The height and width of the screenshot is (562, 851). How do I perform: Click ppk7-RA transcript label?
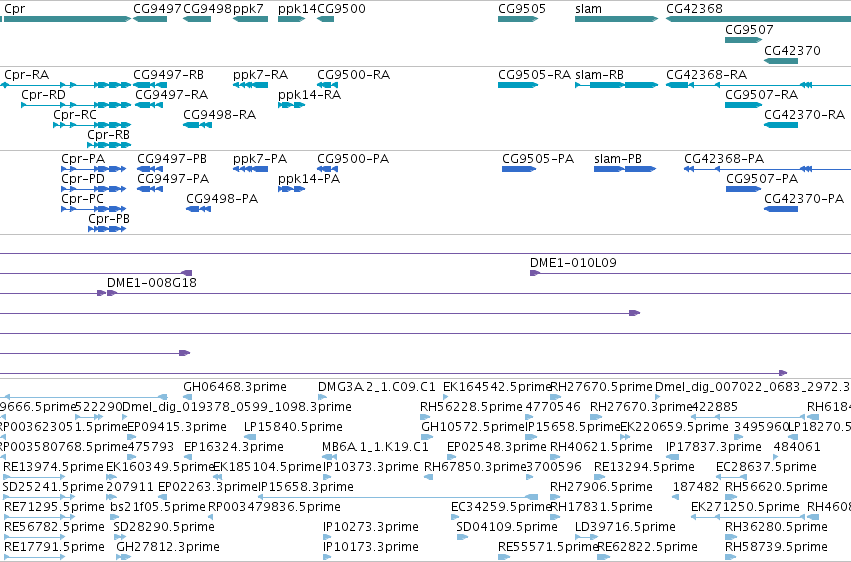tap(260, 75)
